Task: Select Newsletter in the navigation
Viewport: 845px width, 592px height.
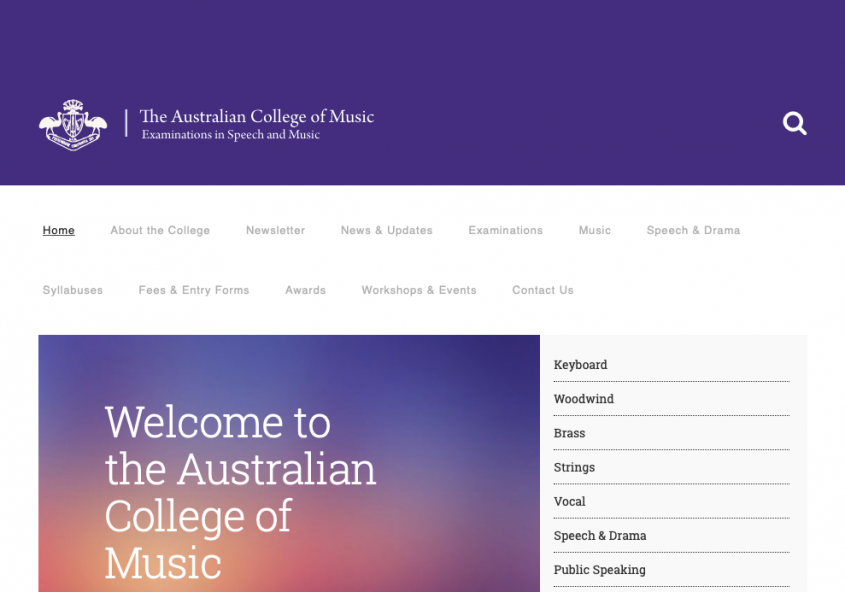Action: coord(275,230)
